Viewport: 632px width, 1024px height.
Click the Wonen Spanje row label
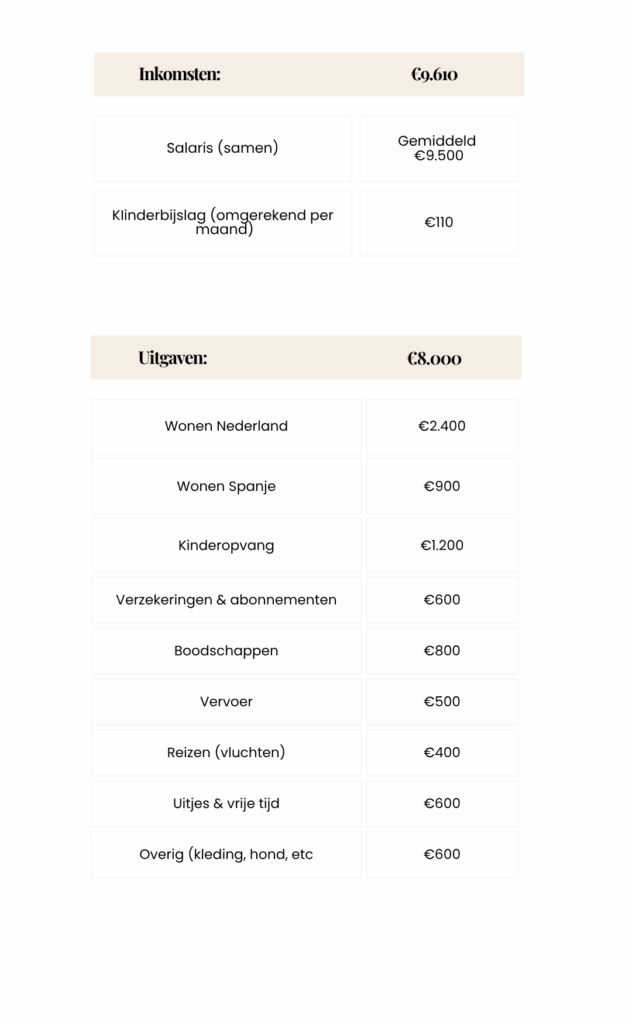pyautogui.click(x=226, y=487)
